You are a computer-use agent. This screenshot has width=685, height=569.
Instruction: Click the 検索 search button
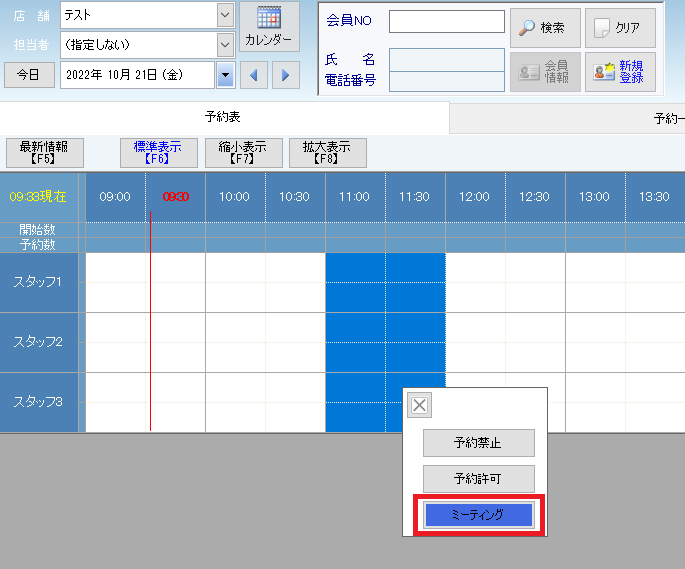click(544, 28)
